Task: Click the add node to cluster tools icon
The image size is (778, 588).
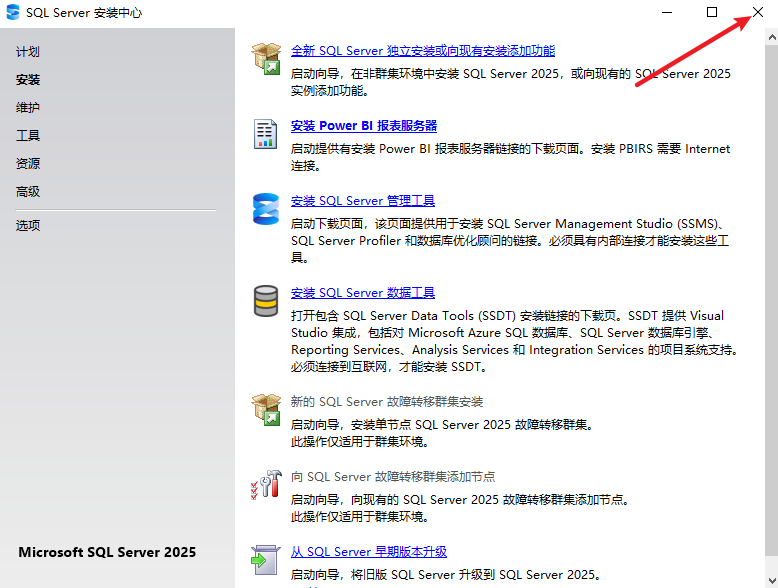Action: point(266,485)
